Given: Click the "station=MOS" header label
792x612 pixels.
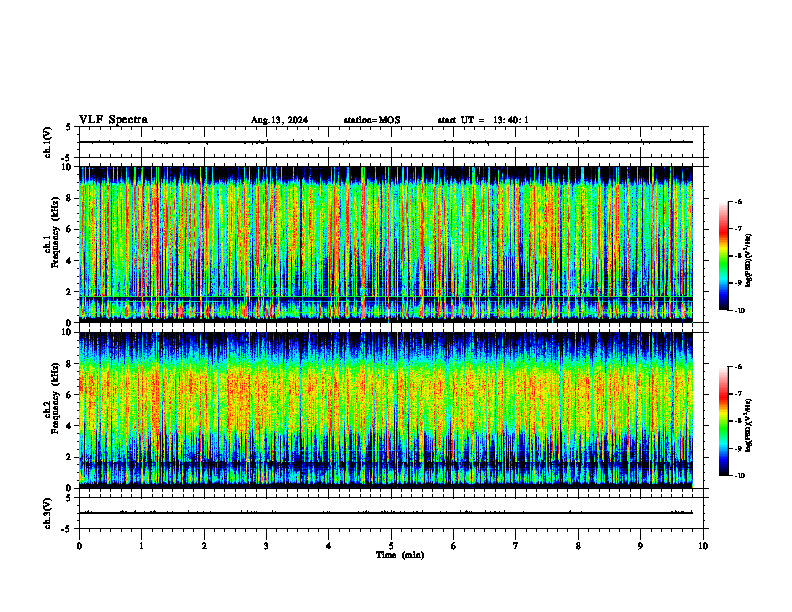Looking at the screenshot, I should (x=372, y=120).
